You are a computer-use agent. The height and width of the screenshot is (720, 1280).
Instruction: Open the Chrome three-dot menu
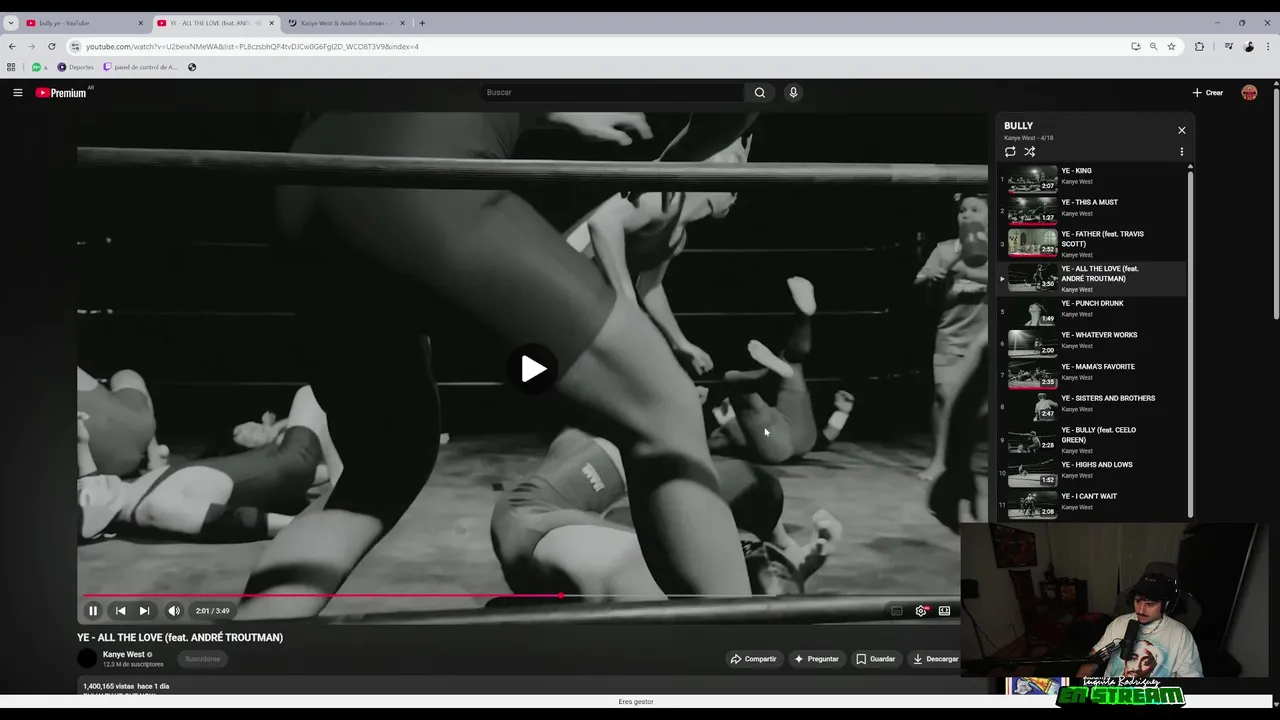pos(1268,46)
